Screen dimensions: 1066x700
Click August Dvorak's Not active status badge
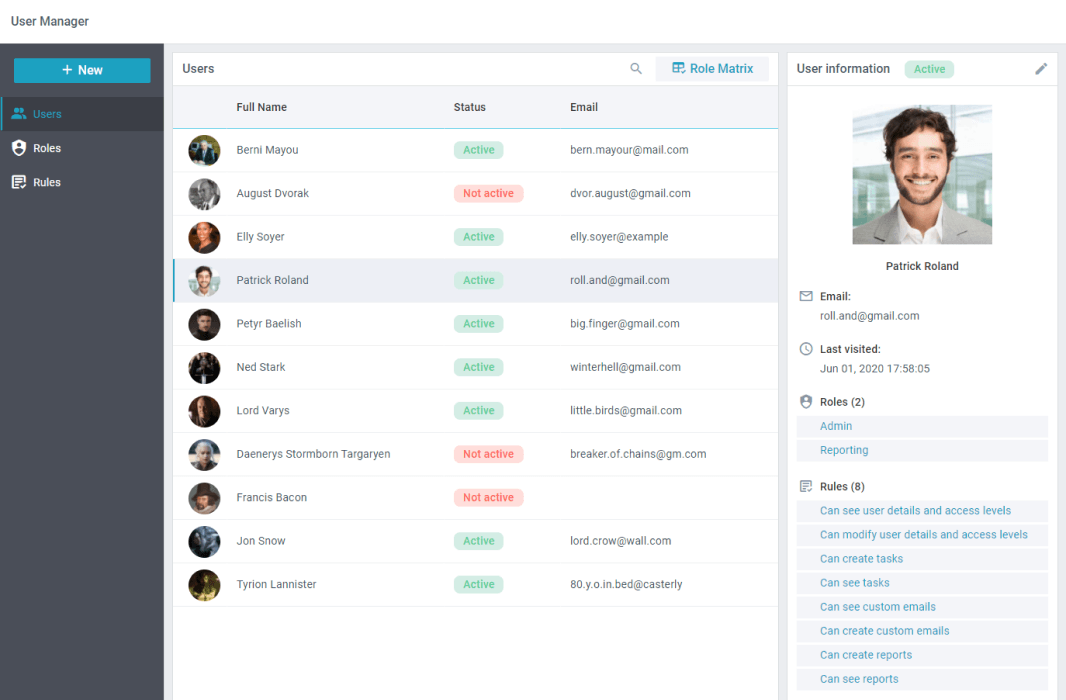click(488, 194)
